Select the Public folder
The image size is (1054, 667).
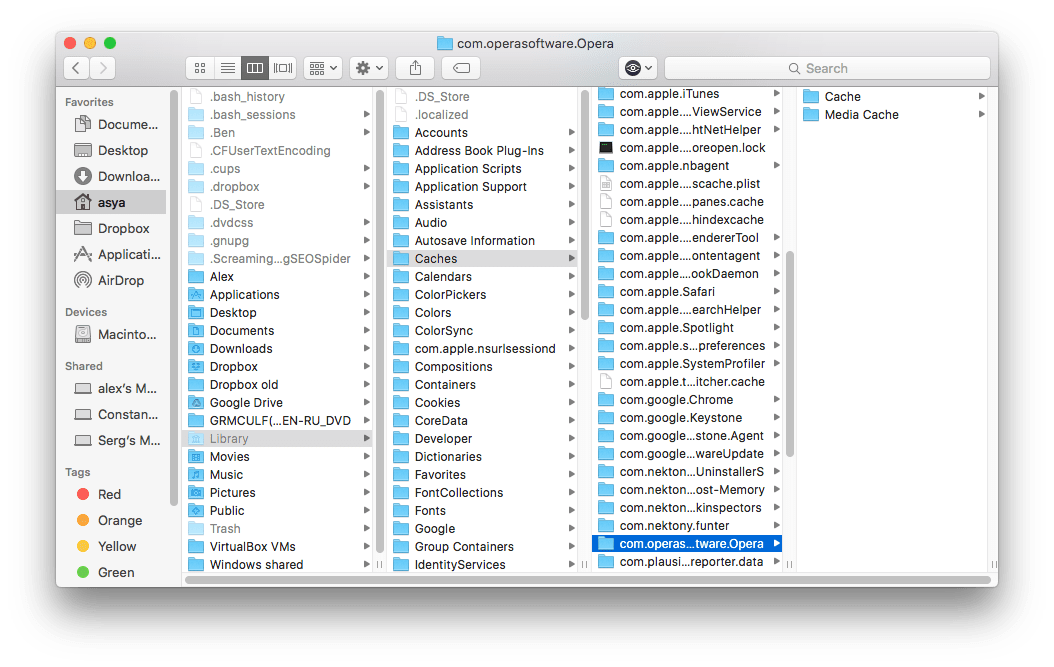pos(278,511)
